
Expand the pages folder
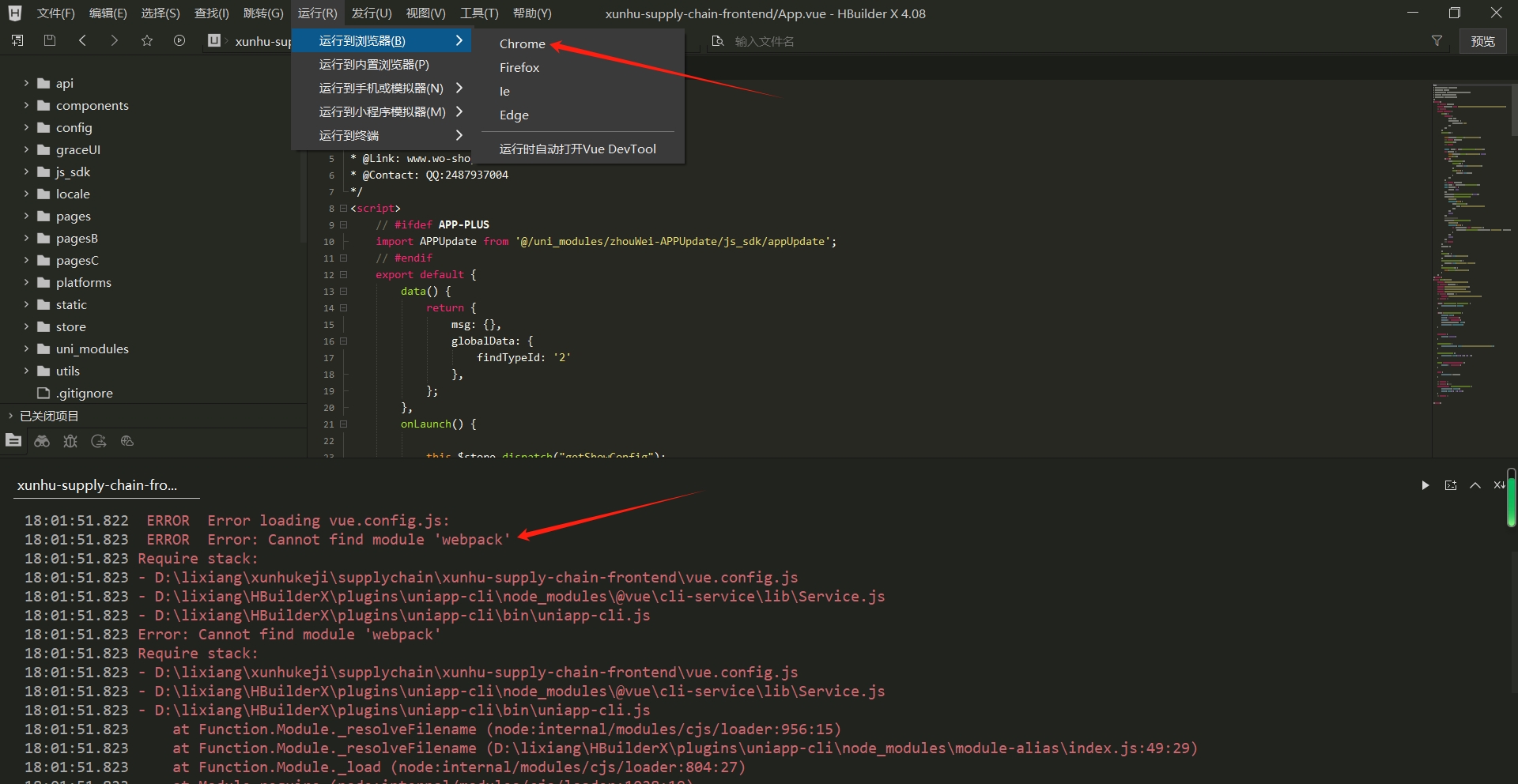pyautogui.click(x=26, y=216)
